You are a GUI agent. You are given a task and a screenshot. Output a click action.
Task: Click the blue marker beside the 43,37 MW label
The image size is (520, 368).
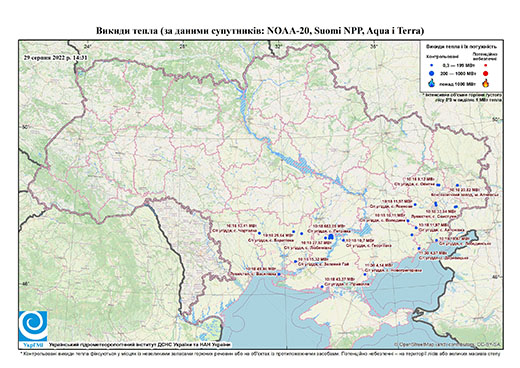coord(322,286)
